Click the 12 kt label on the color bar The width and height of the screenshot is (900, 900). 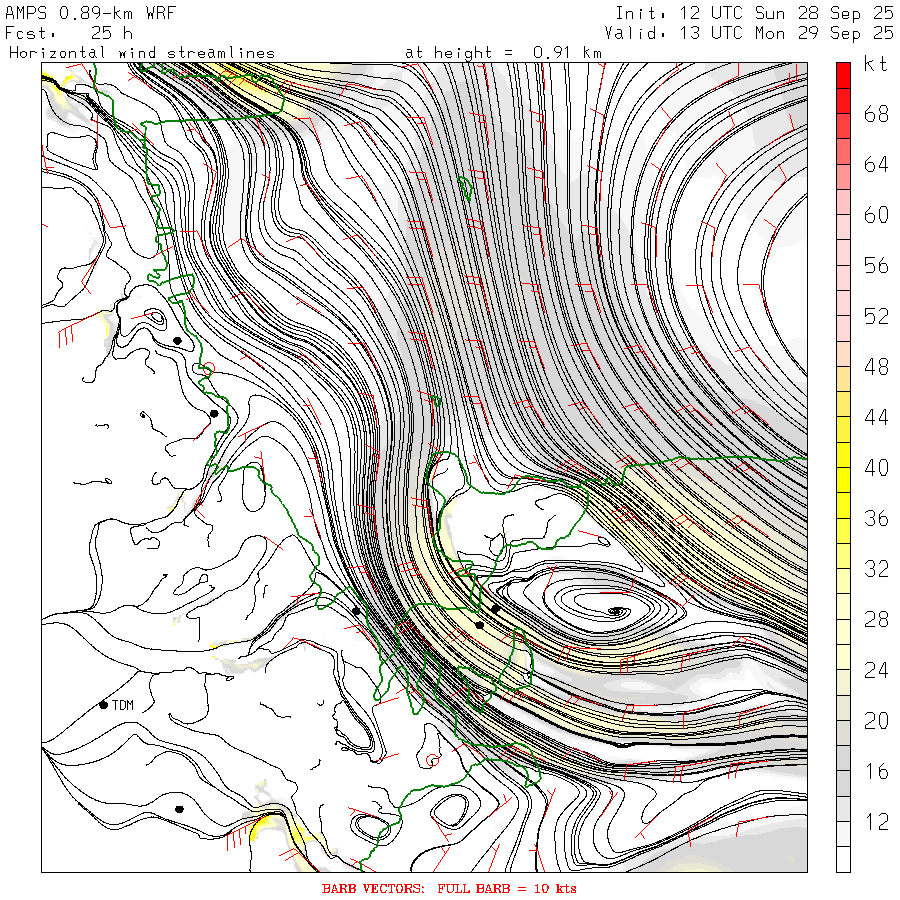(876, 822)
